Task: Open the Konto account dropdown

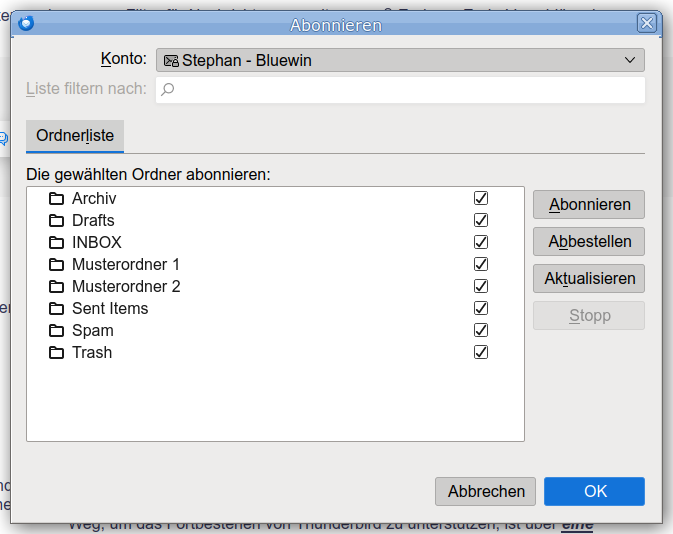Action: 400,60
